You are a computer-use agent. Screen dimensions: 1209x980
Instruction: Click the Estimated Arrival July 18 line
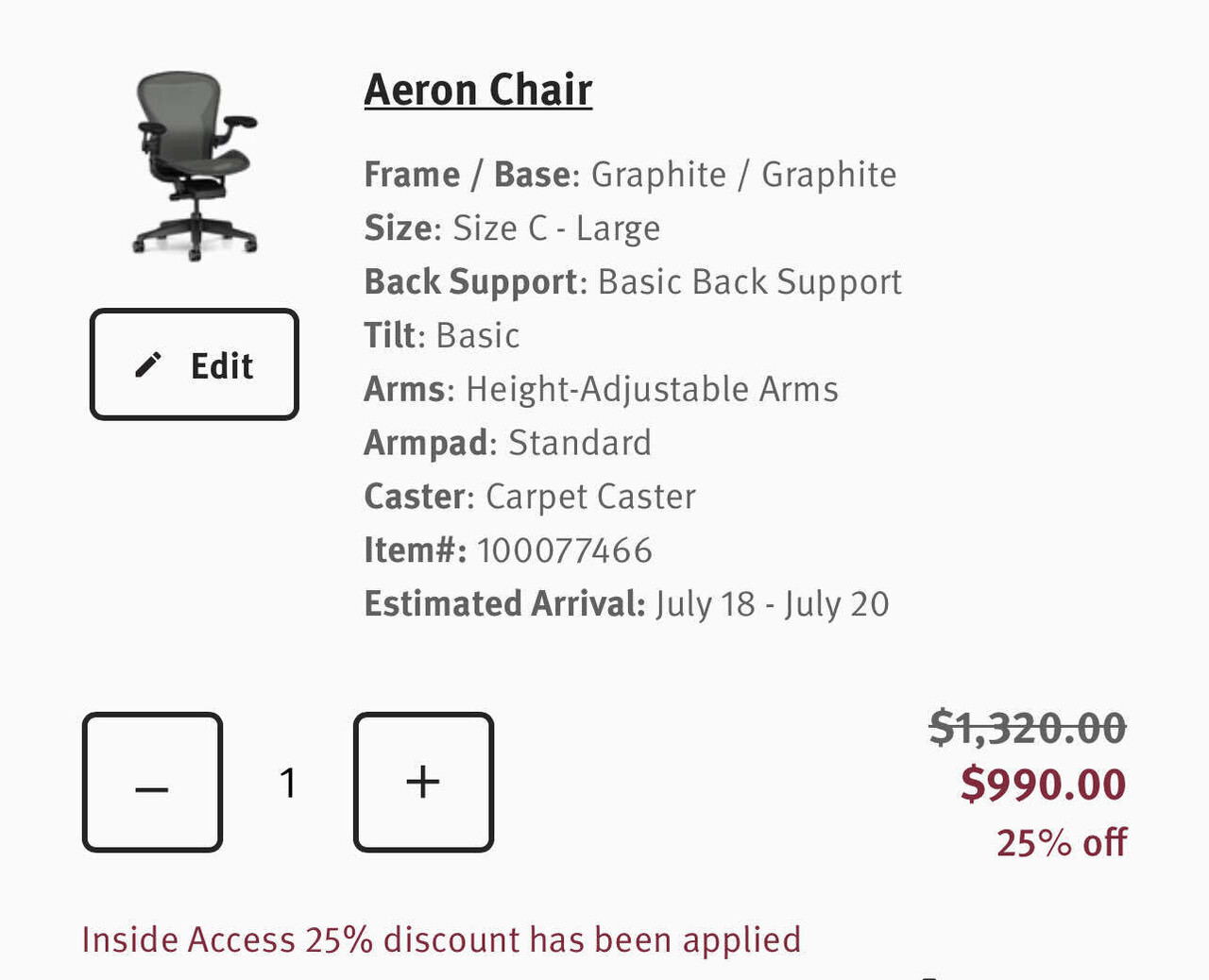click(626, 604)
